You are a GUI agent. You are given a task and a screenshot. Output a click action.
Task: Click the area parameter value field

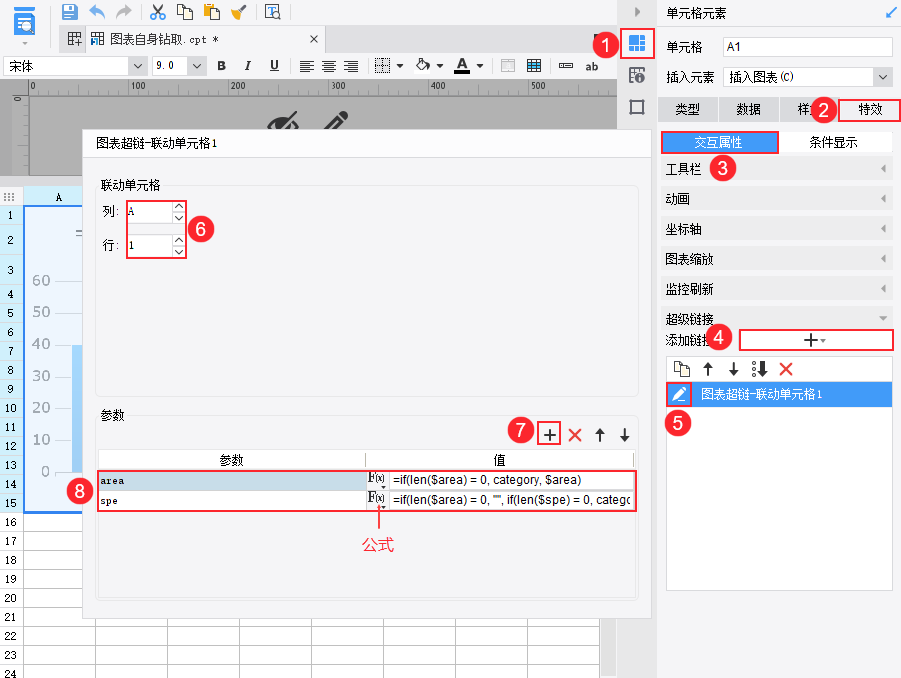(511, 480)
